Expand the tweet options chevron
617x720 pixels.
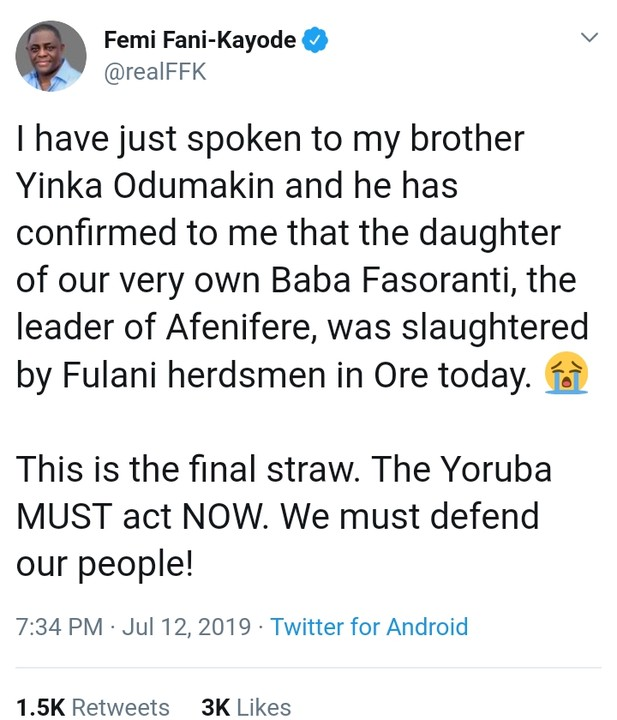pyautogui.click(x=589, y=39)
